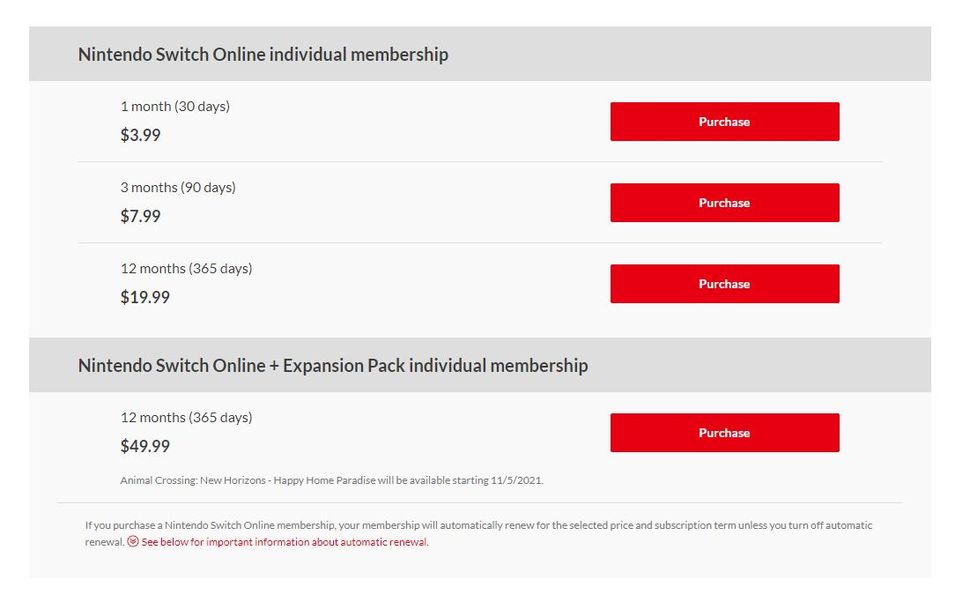Purchase the 3 months (90 days) membership
This screenshot has height=602, width=970.
point(724,202)
